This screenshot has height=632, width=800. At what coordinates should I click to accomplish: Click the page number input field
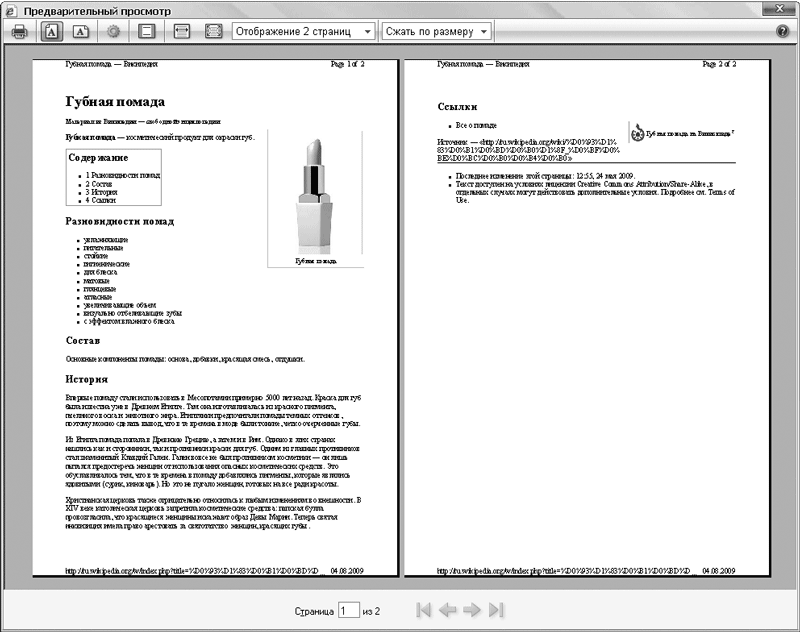coord(348,610)
